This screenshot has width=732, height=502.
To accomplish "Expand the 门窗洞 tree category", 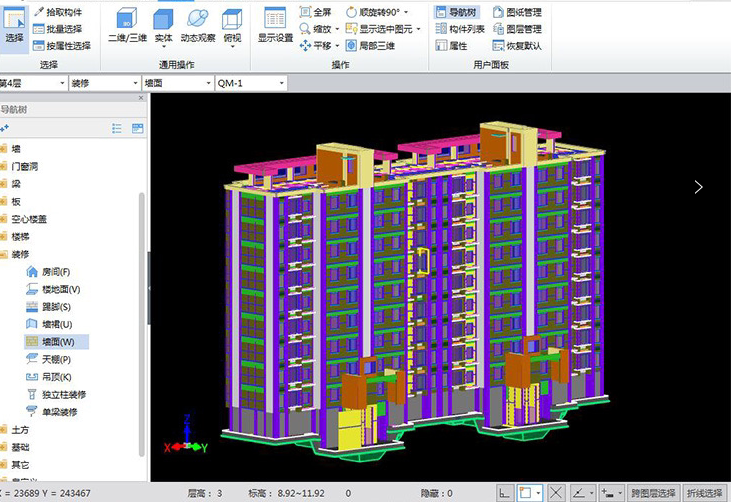I will point(4,166).
